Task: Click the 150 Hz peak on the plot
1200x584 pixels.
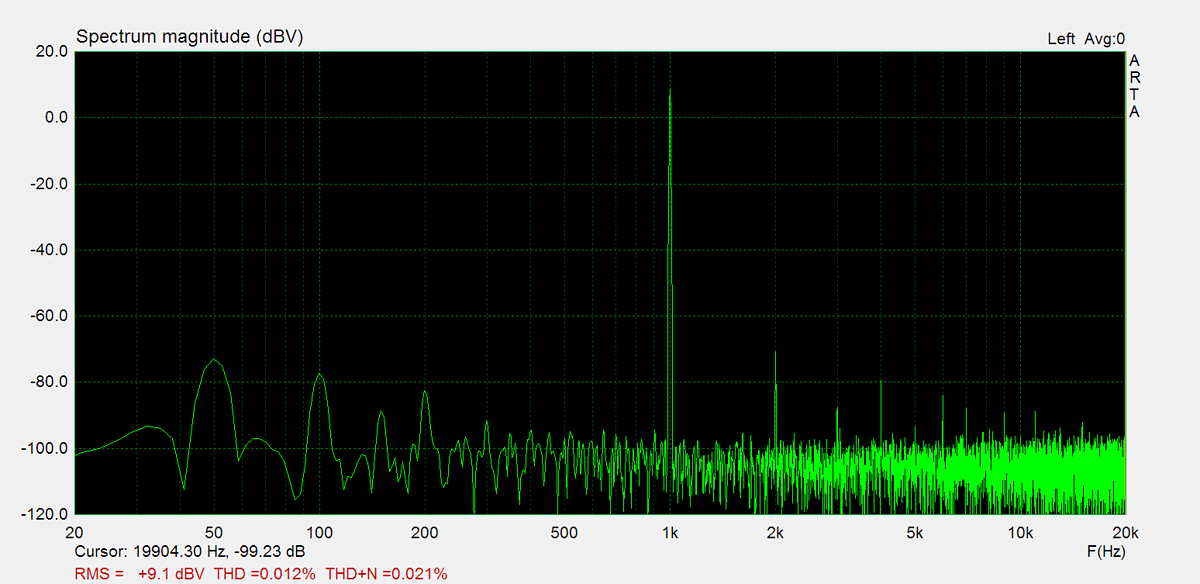Action: (381, 413)
